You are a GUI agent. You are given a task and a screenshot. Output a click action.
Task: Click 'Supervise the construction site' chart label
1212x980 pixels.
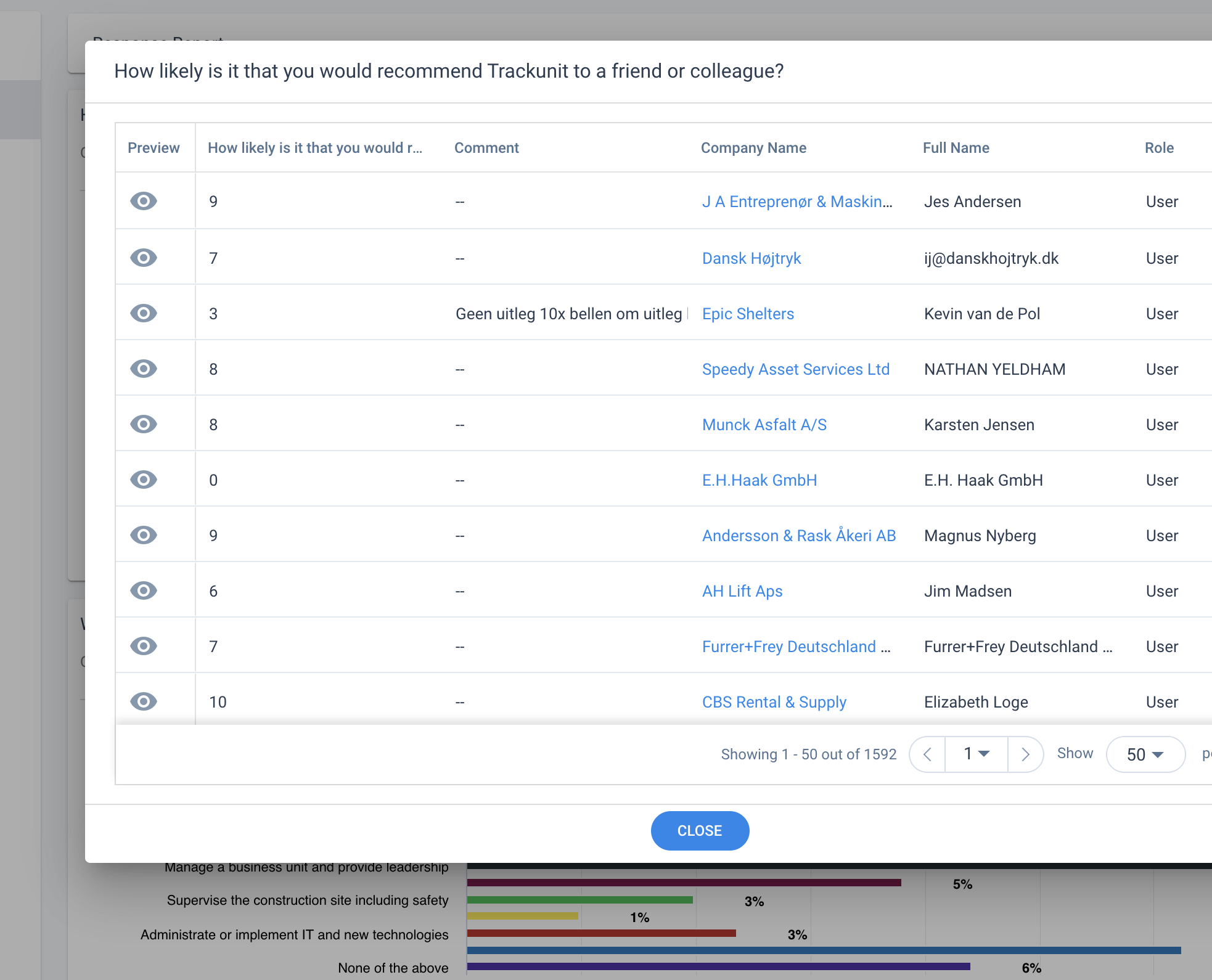click(307, 900)
